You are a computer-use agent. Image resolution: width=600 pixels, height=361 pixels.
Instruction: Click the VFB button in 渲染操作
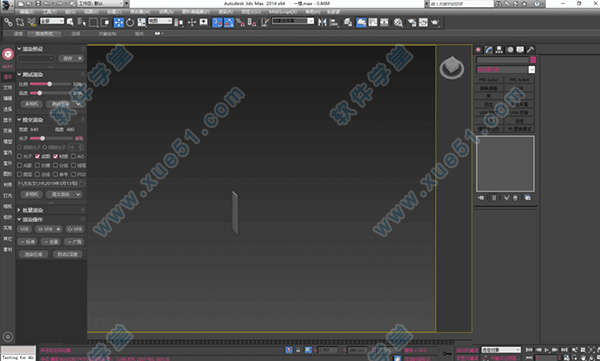[x=24, y=229]
